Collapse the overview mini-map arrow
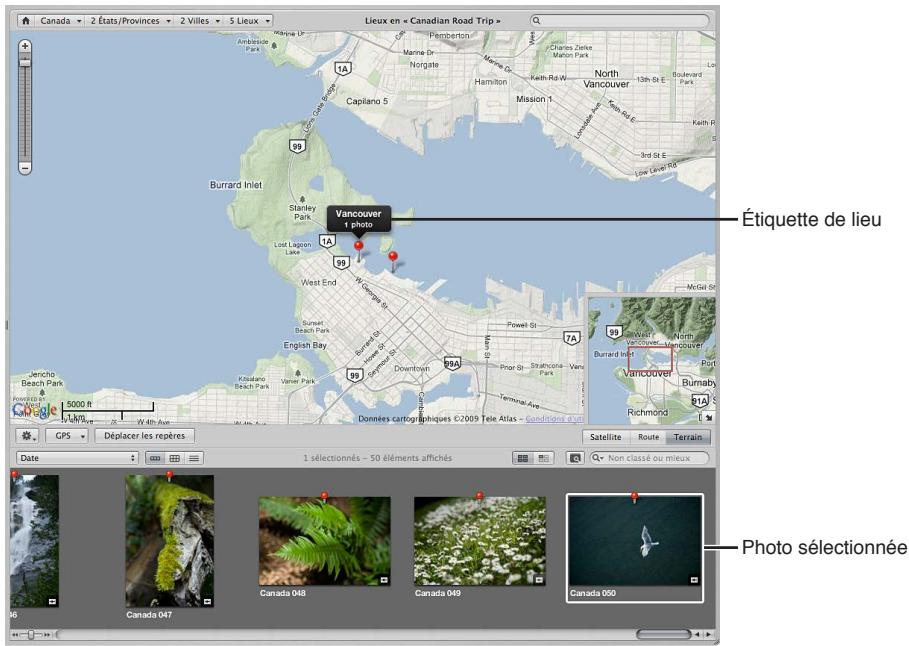Screen dimensions: 909x646 tap(708, 418)
